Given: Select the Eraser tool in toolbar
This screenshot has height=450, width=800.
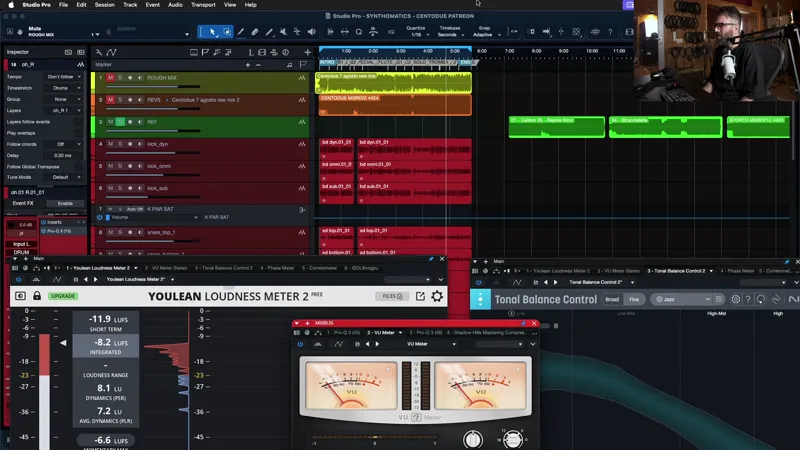Looking at the screenshot, I should pyautogui.click(x=255, y=32).
